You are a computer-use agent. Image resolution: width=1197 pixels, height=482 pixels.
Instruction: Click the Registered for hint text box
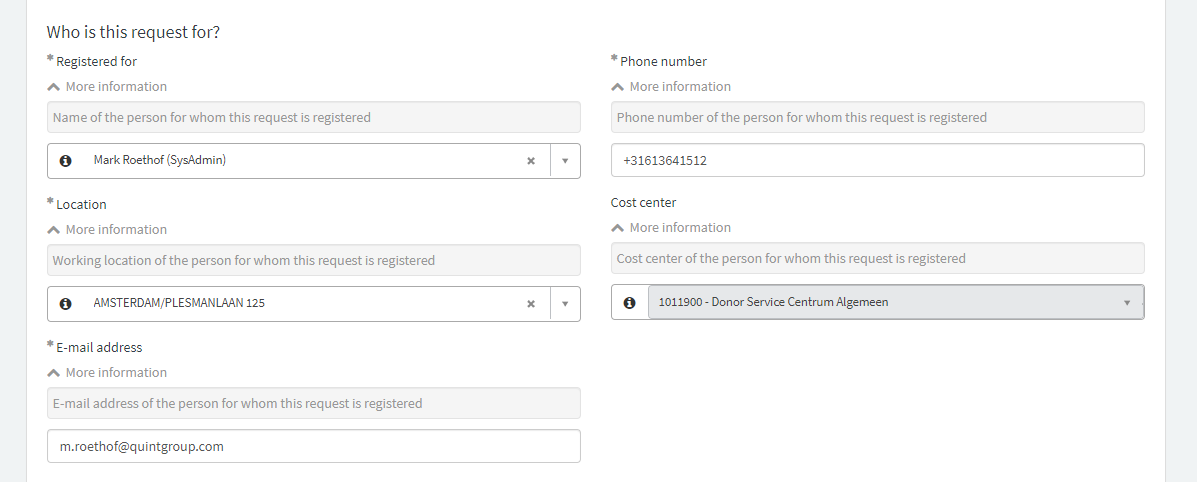click(x=314, y=118)
